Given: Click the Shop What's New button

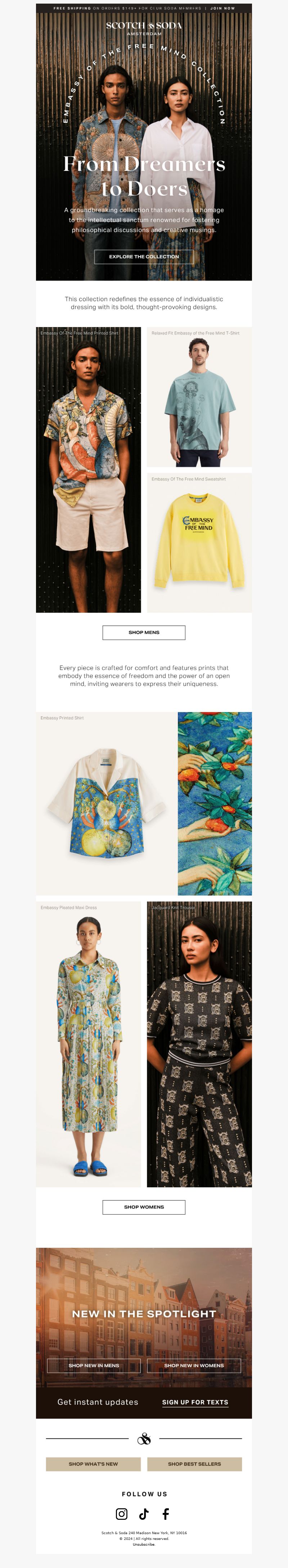Looking at the screenshot, I should (93, 1464).
